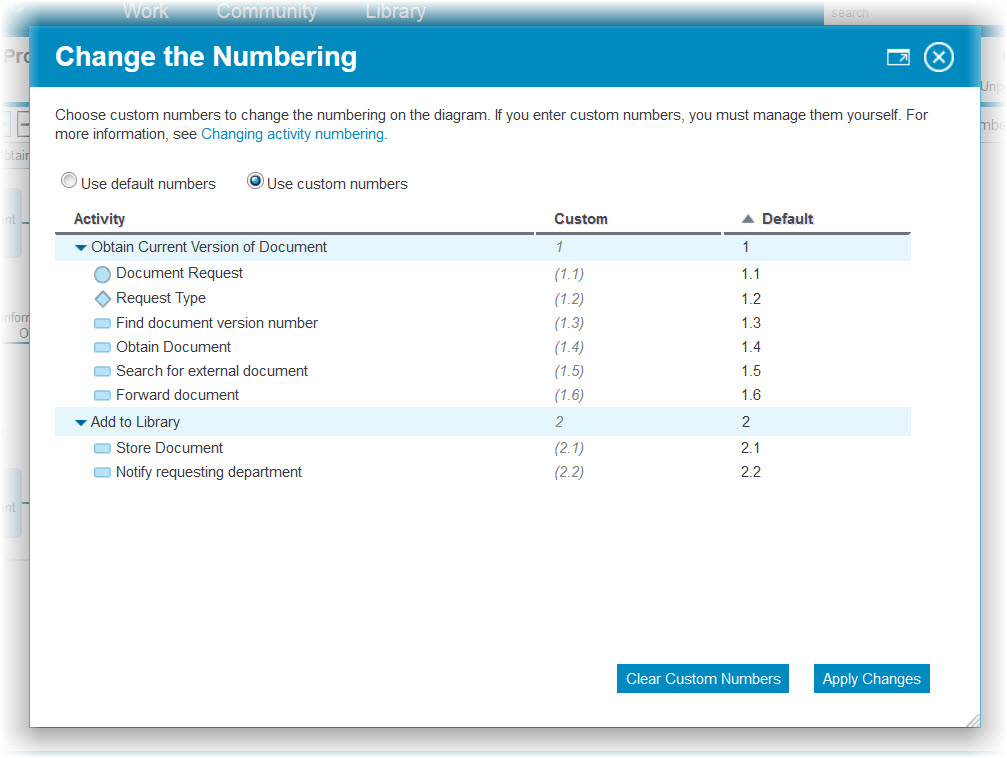Click the Custom column header
This screenshot has width=1007, height=758.
click(x=581, y=219)
